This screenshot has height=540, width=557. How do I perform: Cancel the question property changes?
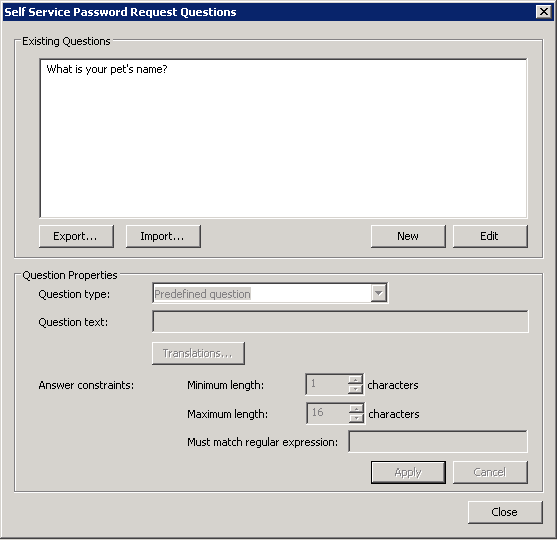click(x=490, y=472)
